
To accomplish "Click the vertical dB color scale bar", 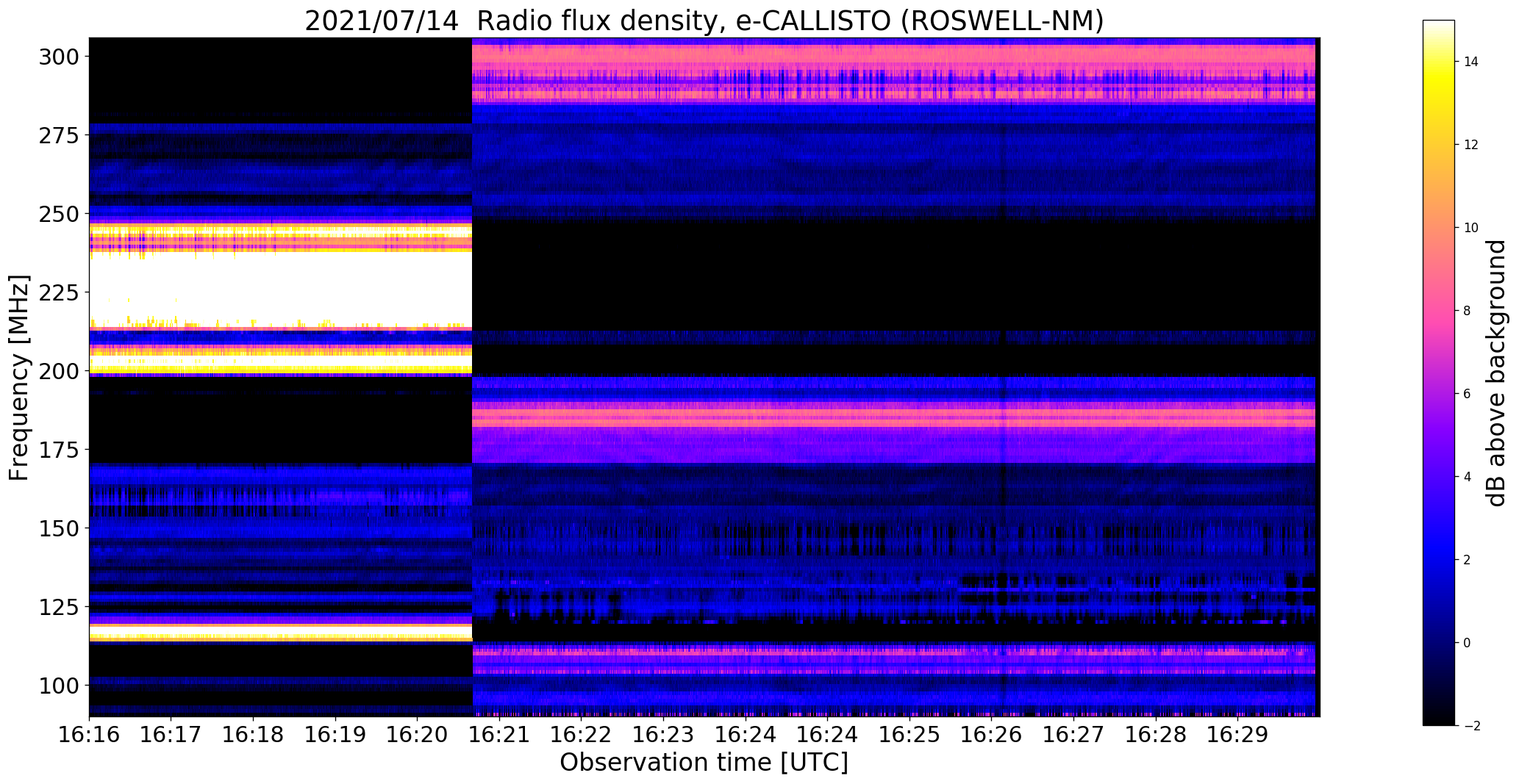I will pos(1439,373).
